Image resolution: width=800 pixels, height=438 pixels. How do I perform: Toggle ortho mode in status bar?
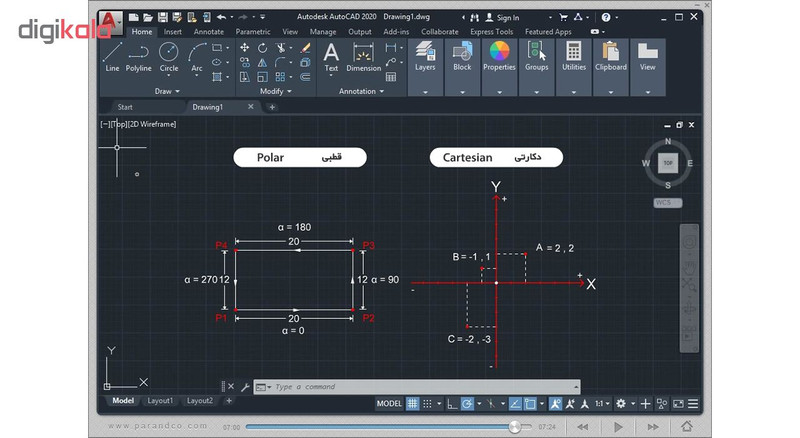coord(452,404)
